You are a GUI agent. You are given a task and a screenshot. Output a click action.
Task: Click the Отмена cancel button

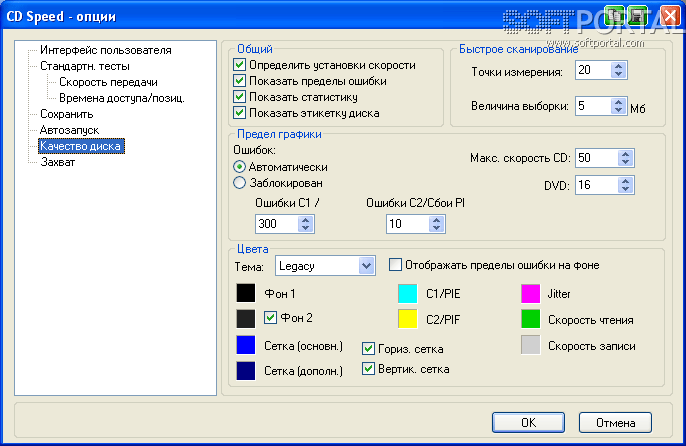click(616, 422)
